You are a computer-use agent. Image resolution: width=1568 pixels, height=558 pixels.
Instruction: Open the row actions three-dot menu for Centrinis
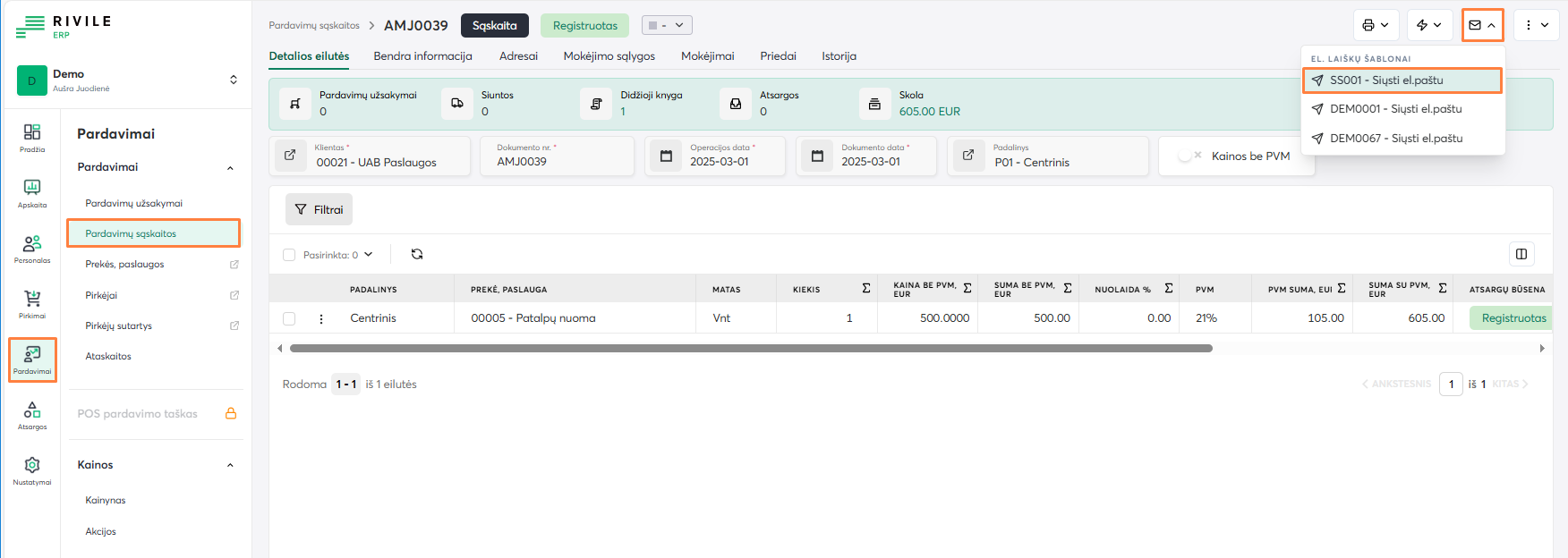pos(321,318)
